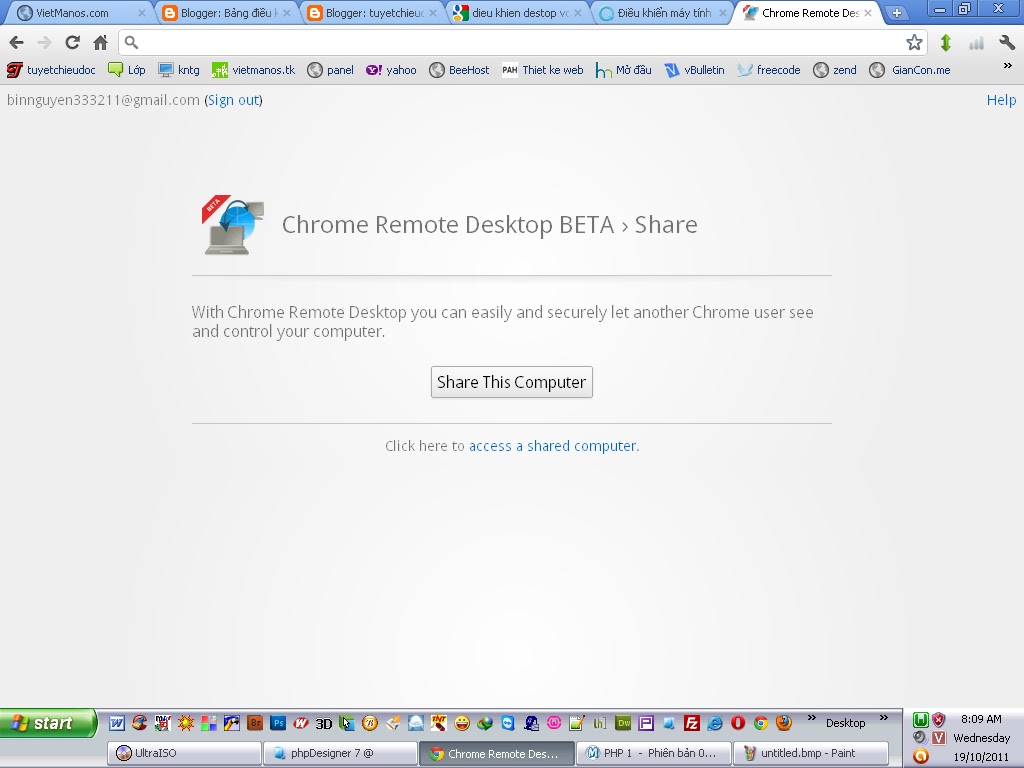Bookmark this page with the star
The height and width of the screenshot is (768, 1024).
click(x=914, y=42)
